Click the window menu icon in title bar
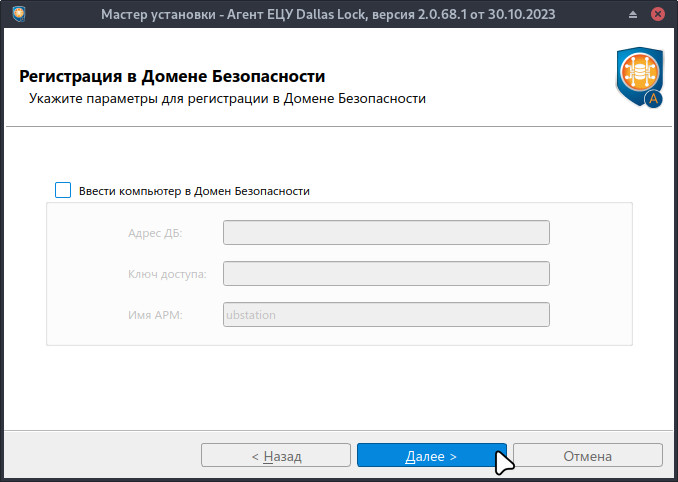Image resolution: width=678 pixels, height=482 pixels. (15, 15)
